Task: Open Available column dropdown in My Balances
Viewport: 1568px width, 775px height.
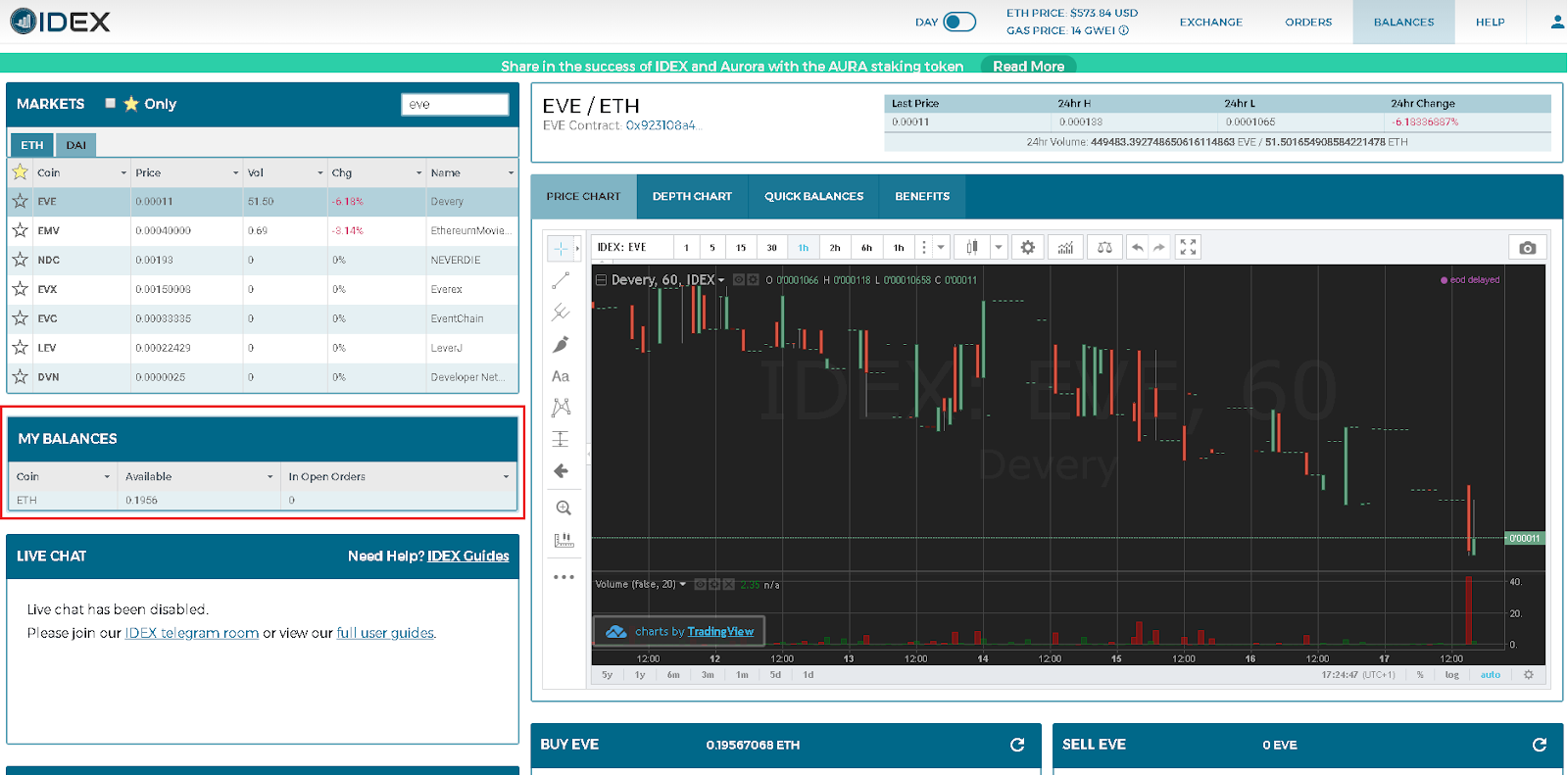Action: 269,477
